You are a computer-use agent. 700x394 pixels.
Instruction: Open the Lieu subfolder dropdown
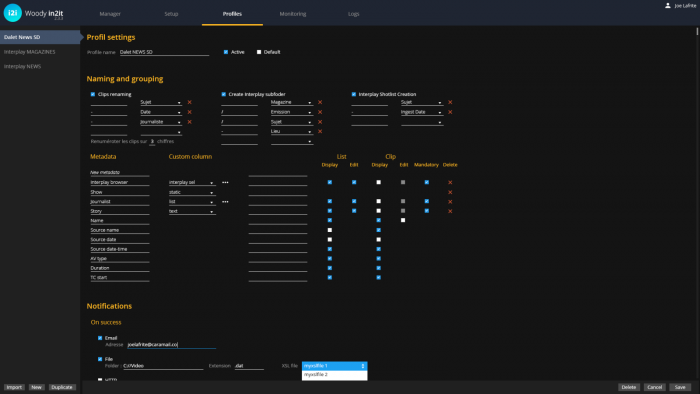[291, 131]
